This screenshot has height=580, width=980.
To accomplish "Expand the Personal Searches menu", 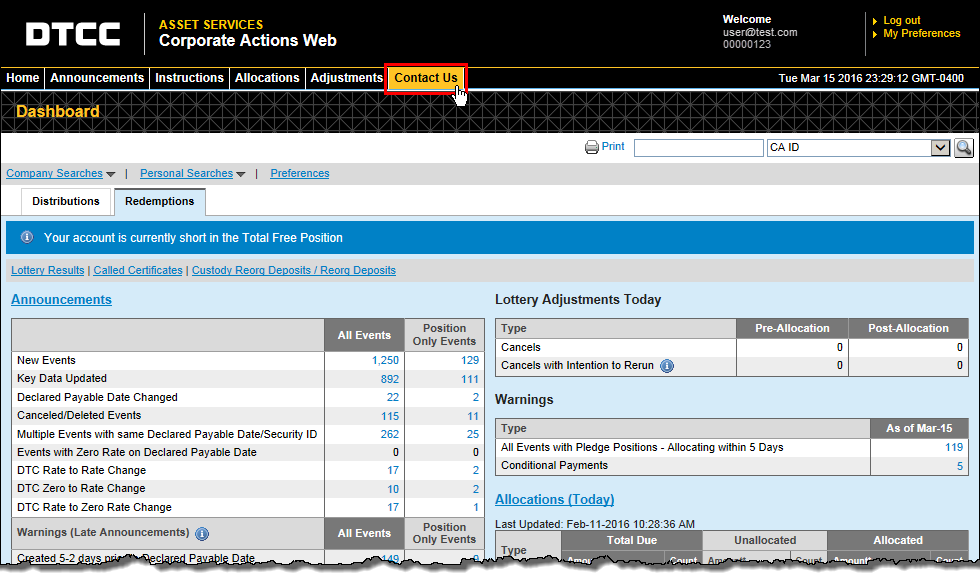I will [x=192, y=174].
